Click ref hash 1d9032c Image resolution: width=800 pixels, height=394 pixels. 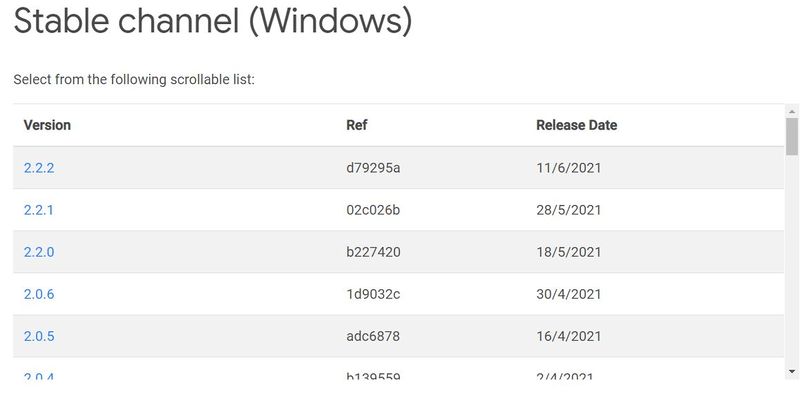pyautogui.click(x=373, y=294)
